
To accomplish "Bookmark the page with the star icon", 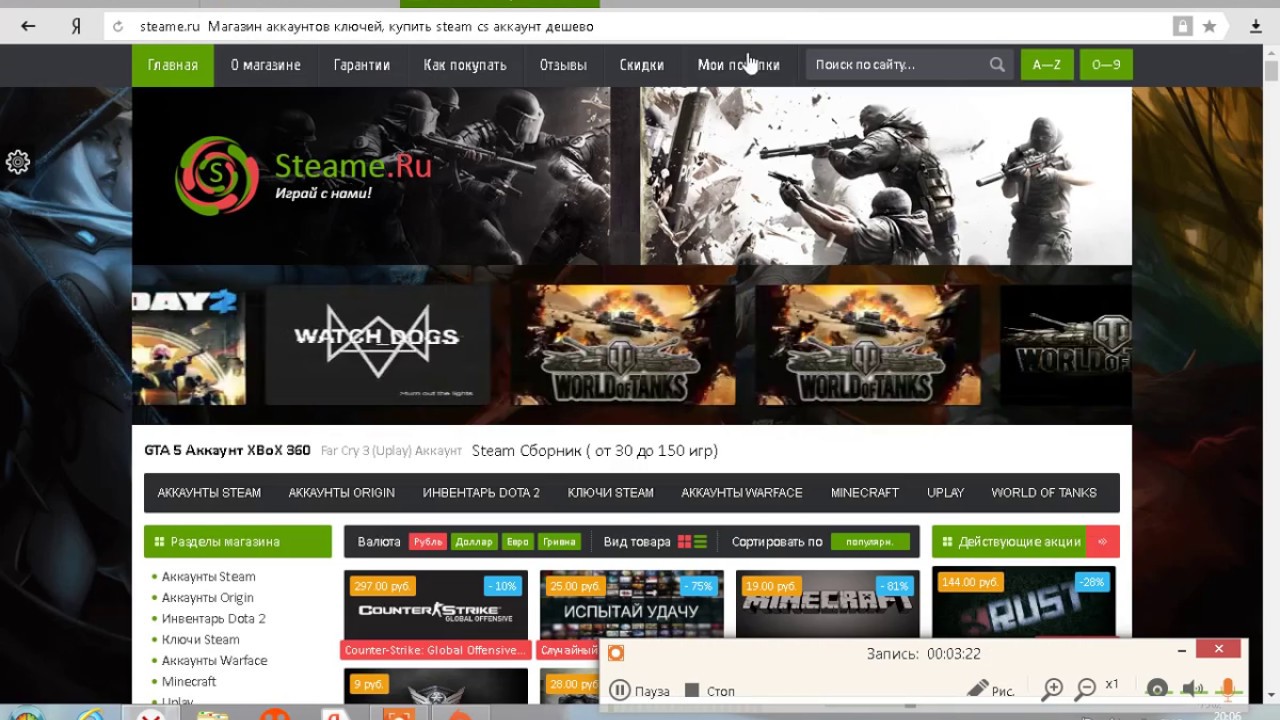I will point(1209,26).
